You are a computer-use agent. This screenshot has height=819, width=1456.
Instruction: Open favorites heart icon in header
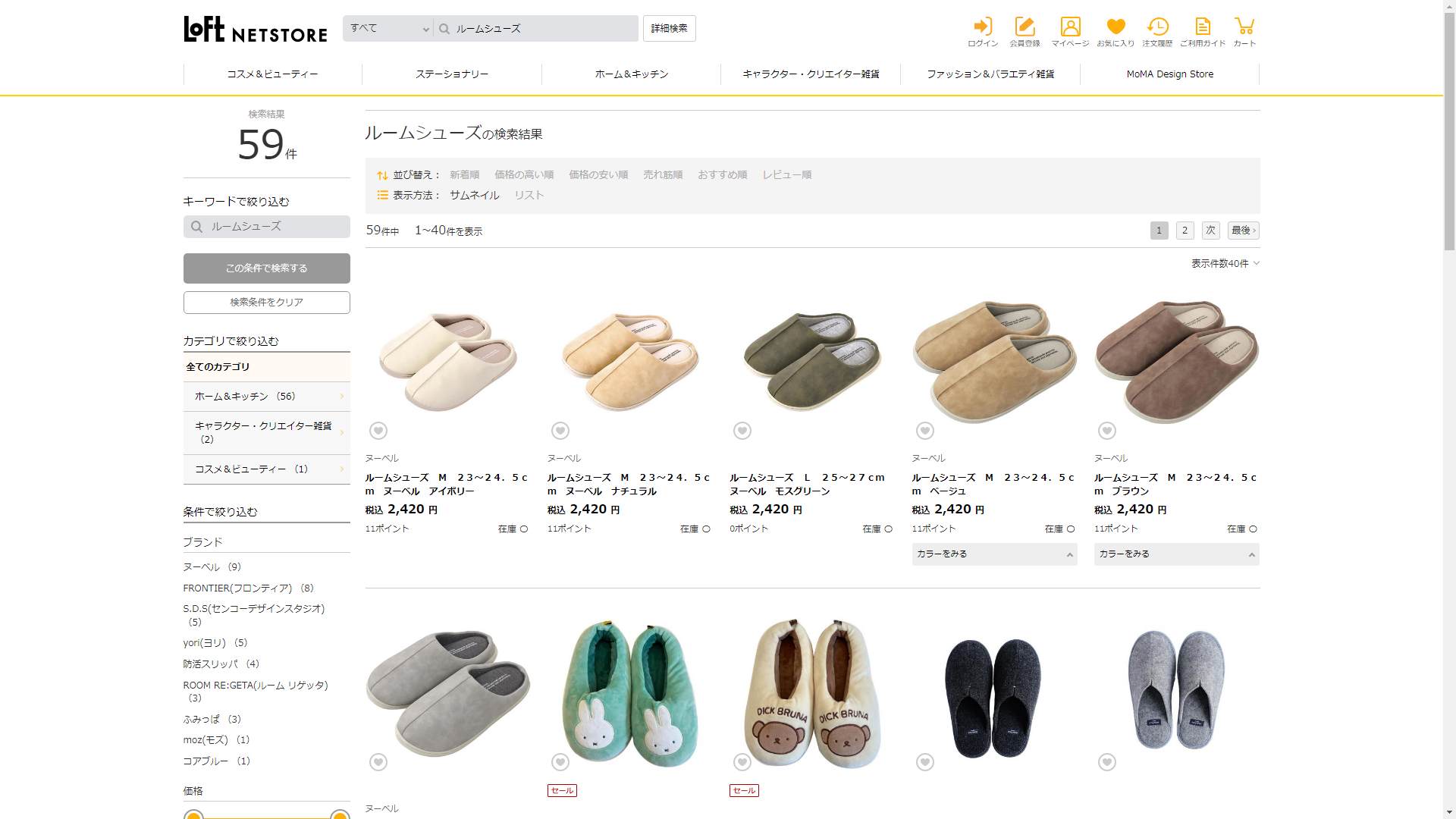[x=1116, y=27]
